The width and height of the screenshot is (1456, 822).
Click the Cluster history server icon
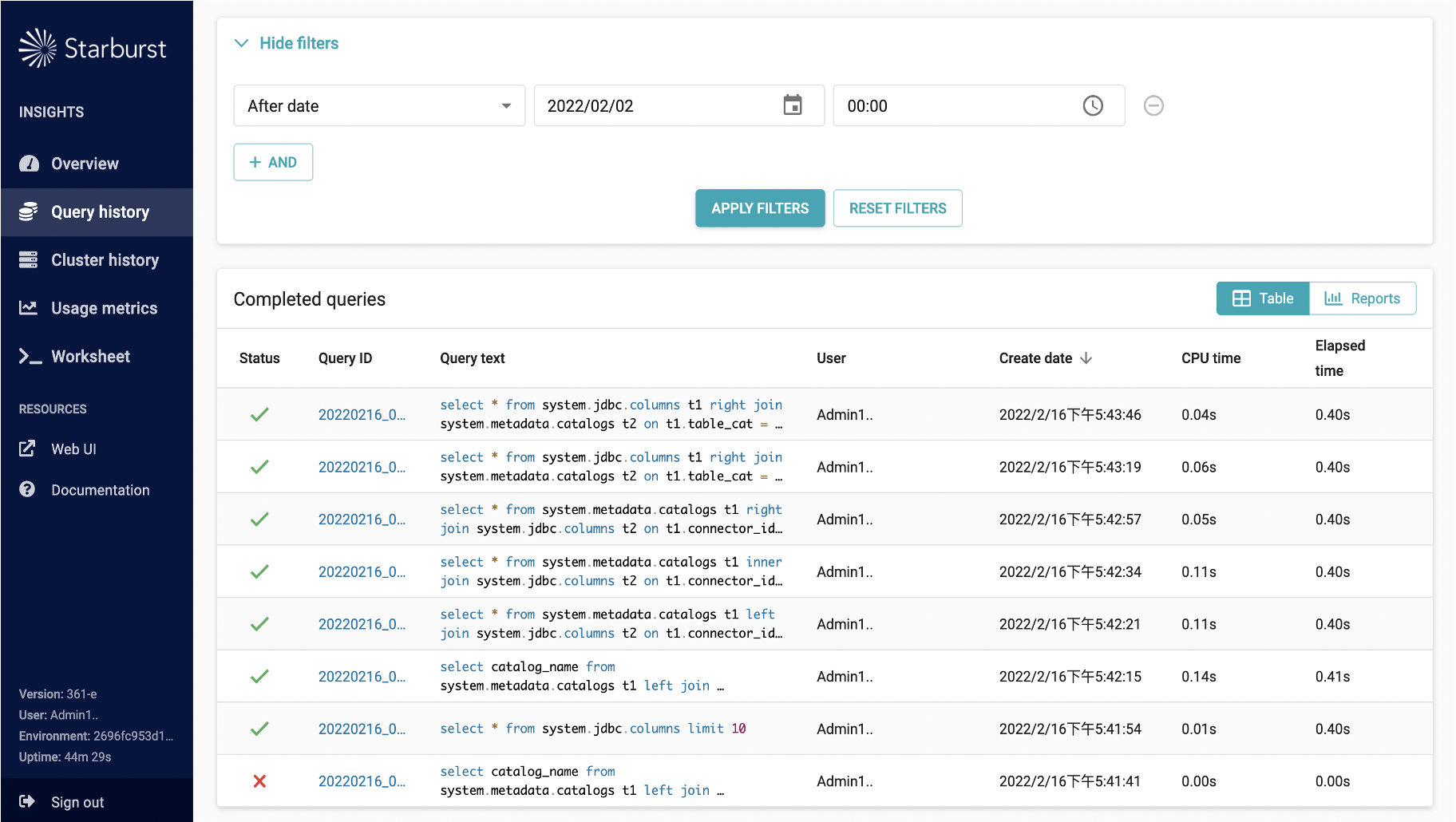pos(29,259)
